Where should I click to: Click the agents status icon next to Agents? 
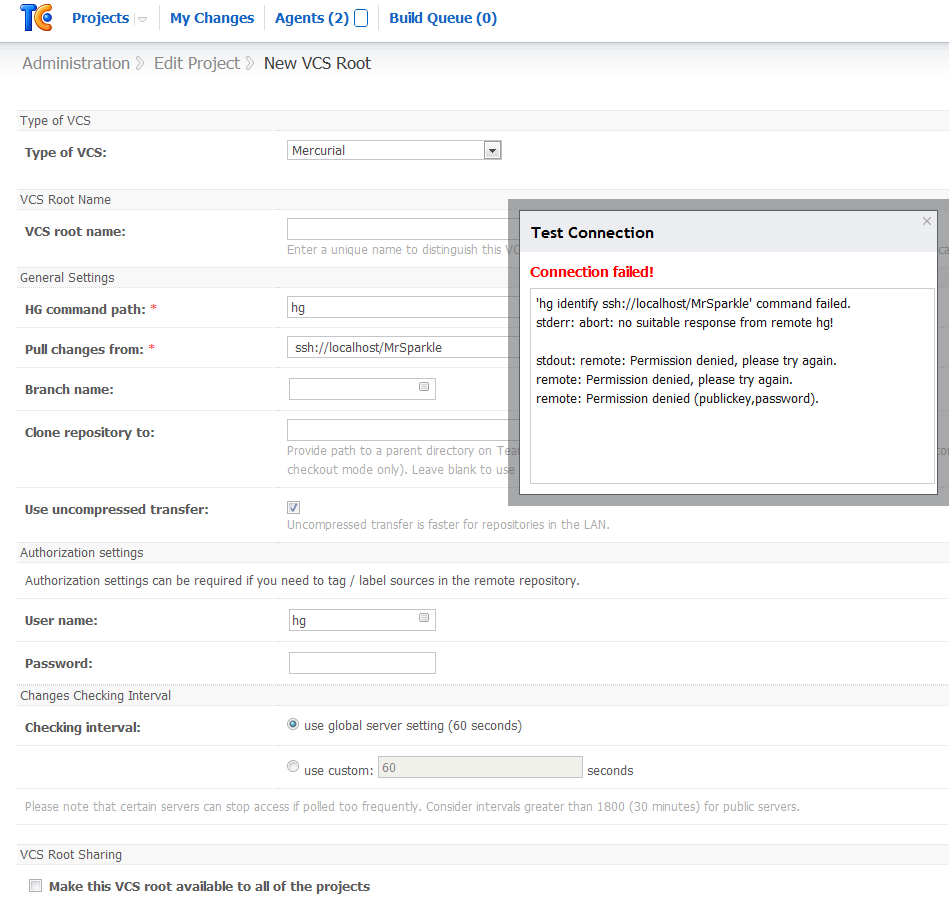(361, 18)
